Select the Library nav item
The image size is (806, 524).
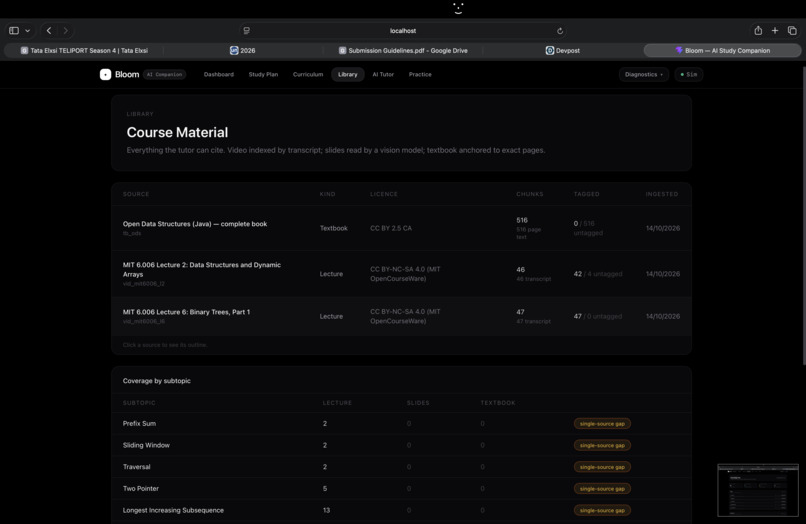(347, 75)
